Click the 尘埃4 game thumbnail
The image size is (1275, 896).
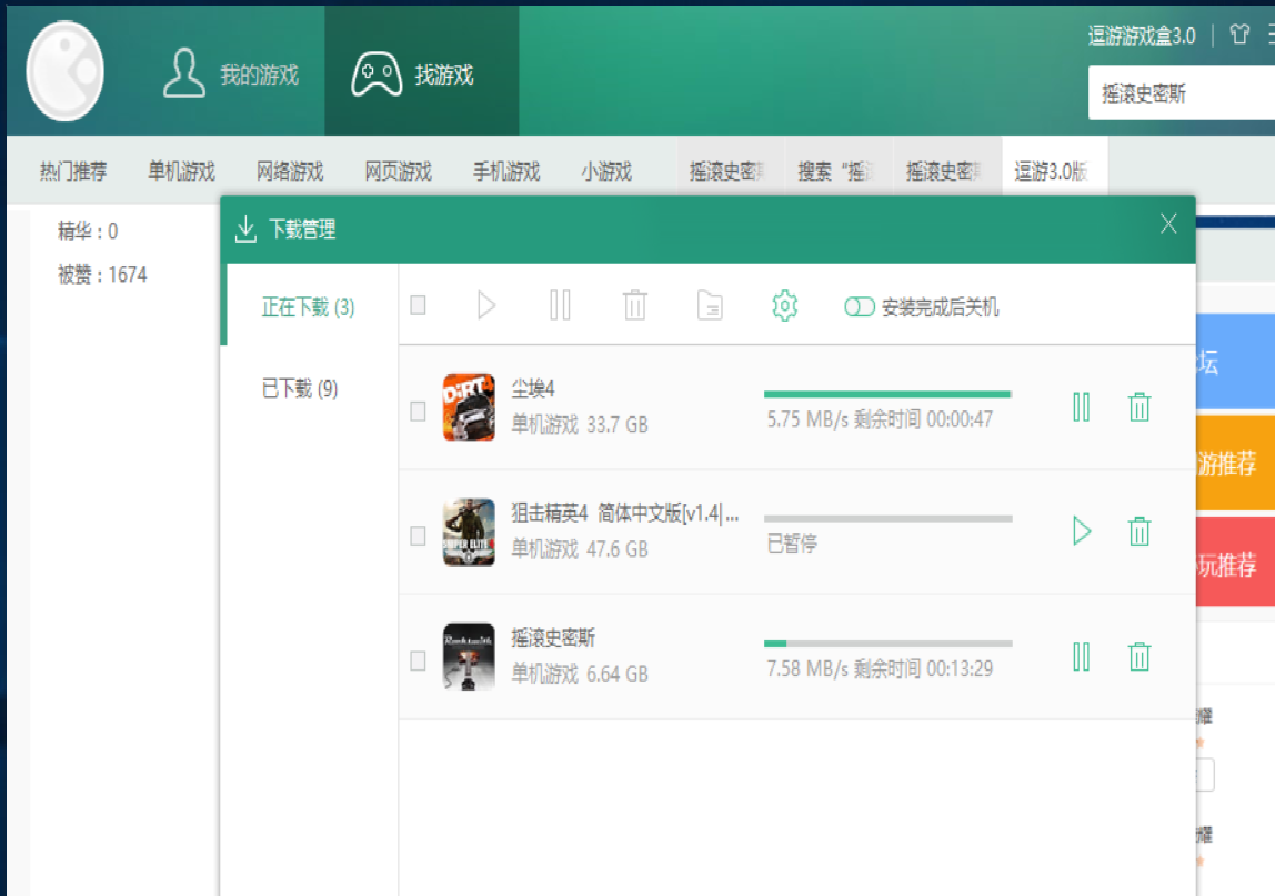click(468, 407)
